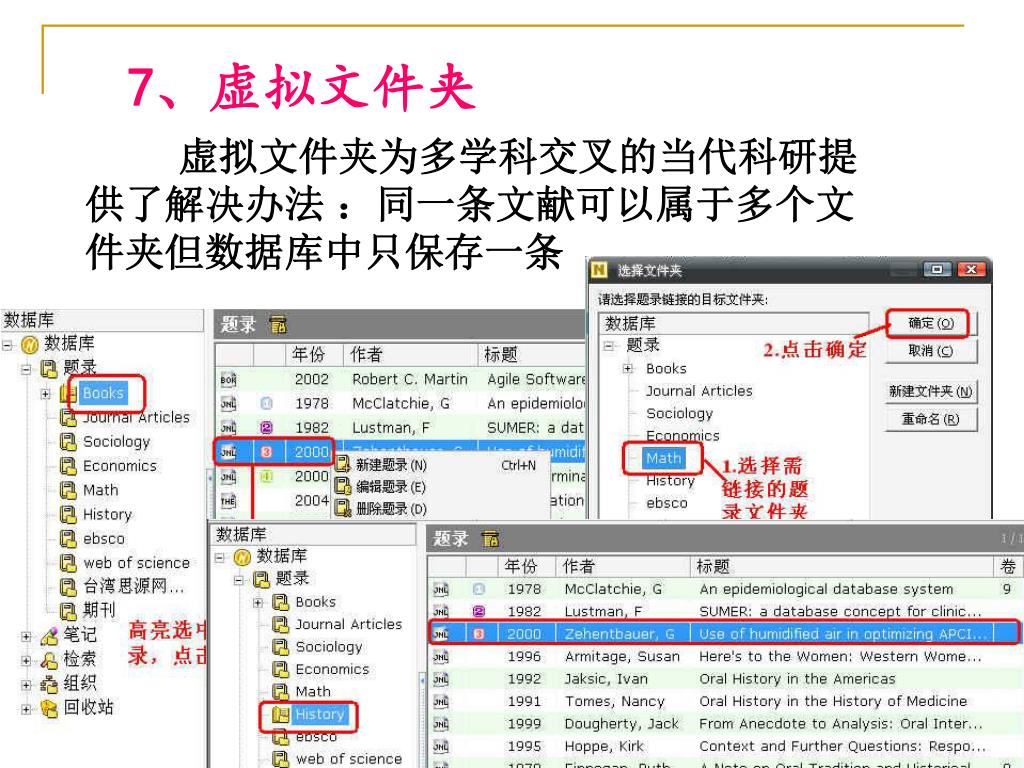Click 删除题录 menu icon

343,508
